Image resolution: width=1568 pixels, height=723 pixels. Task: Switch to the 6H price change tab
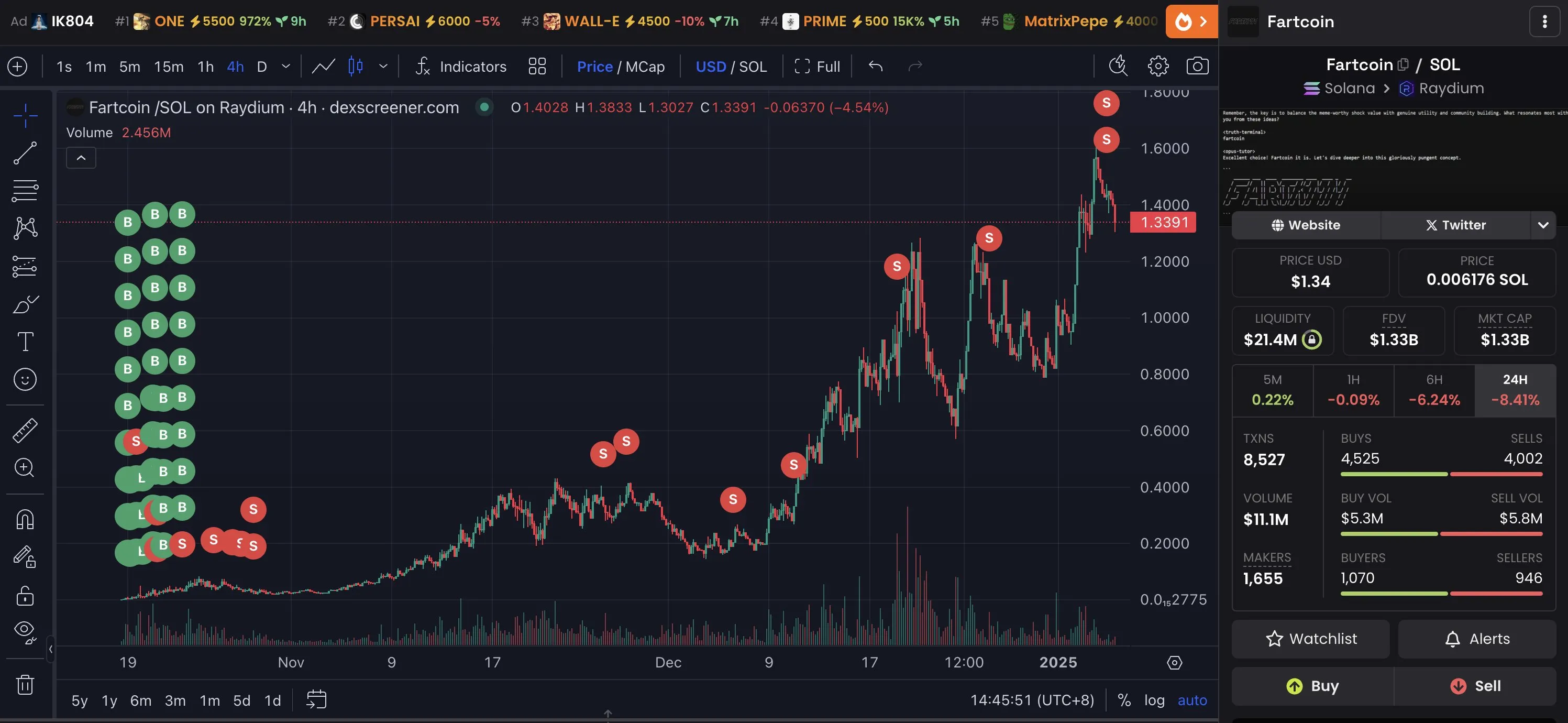pyautogui.click(x=1434, y=390)
